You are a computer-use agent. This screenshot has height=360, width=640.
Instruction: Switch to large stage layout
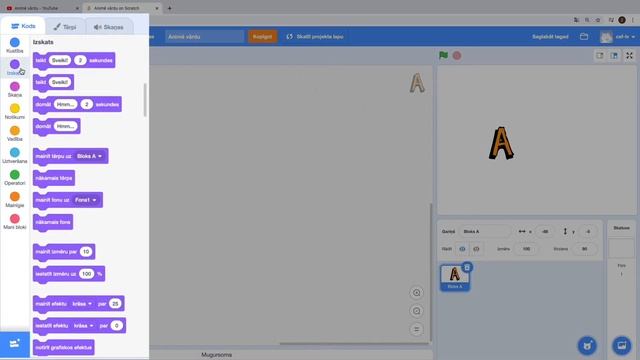614,56
